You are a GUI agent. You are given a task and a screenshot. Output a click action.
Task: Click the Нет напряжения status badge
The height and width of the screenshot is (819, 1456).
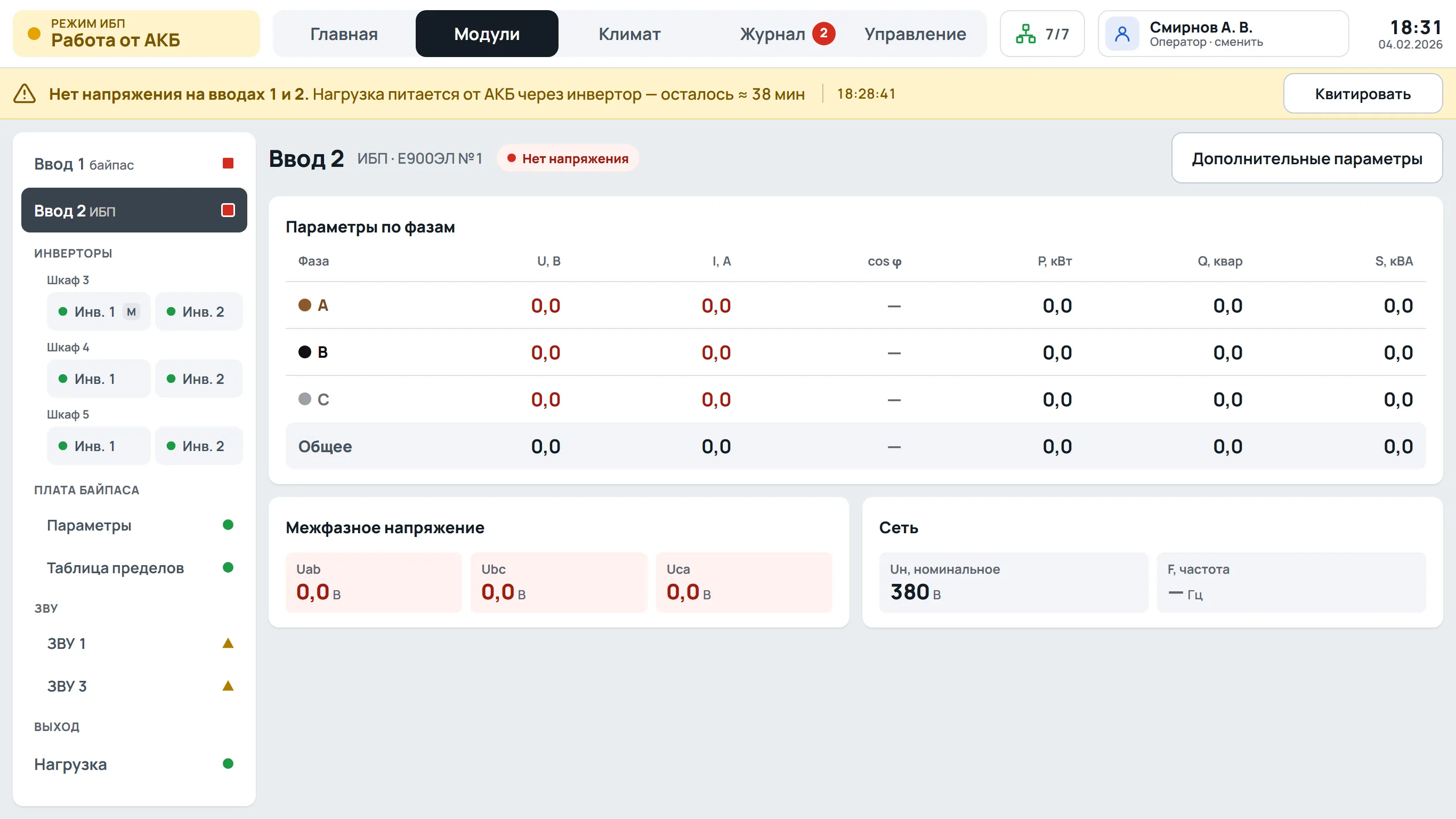tap(568, 158)
